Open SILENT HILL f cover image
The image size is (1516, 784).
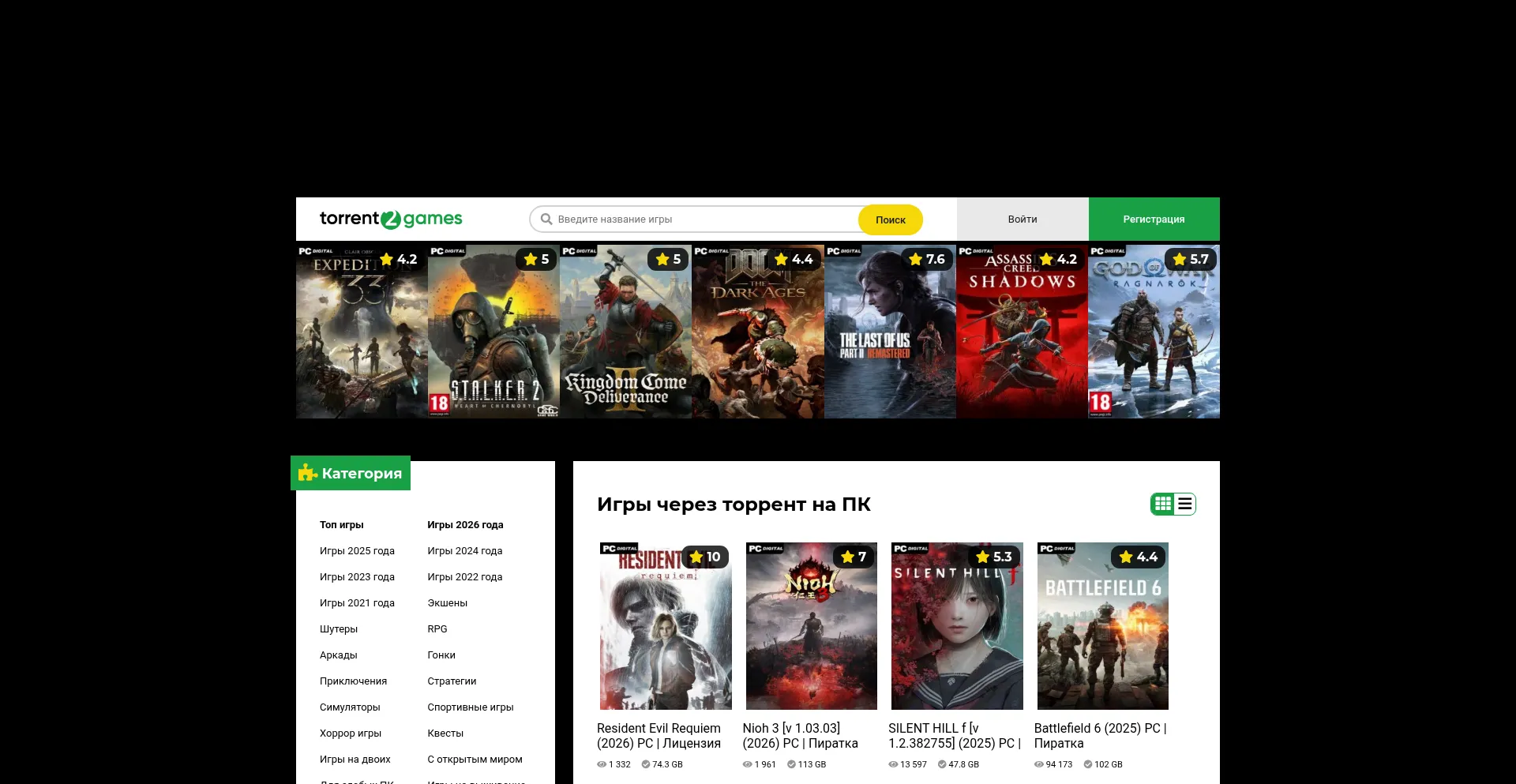pos(957,626)
